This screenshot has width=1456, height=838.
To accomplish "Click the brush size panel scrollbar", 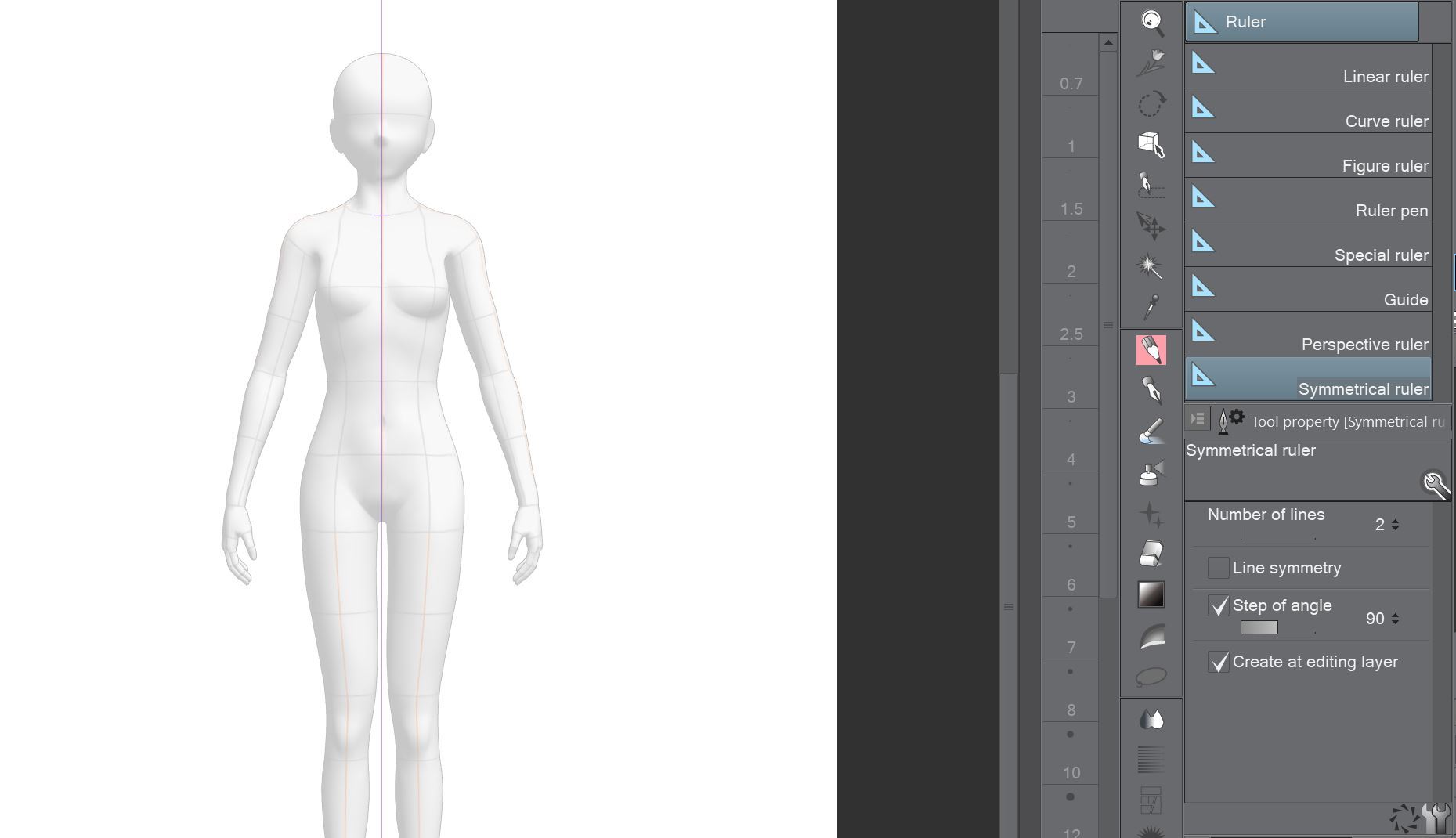I will tap(1108, 325).
